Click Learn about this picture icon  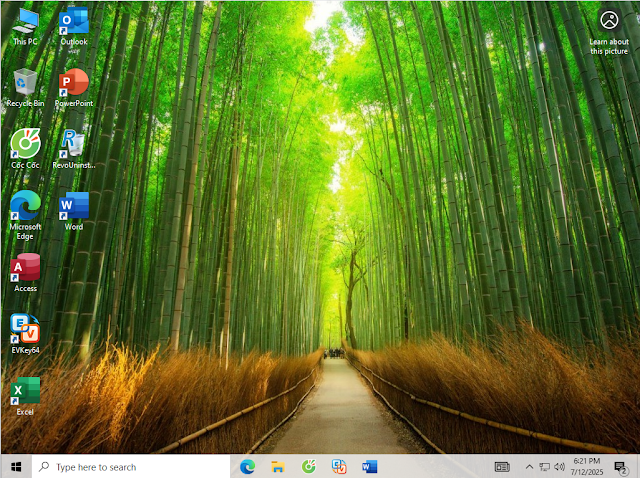609,32
